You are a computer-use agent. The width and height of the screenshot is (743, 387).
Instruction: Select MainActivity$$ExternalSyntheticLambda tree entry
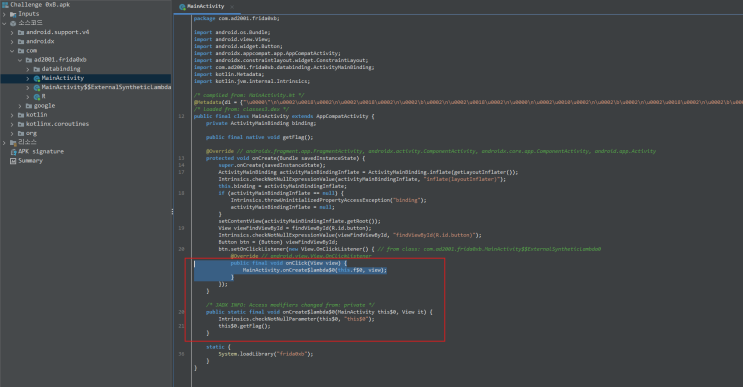(106, 87)
